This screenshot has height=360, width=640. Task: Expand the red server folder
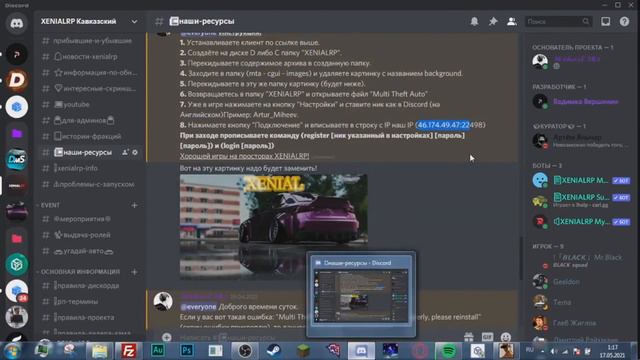point(17,239)
